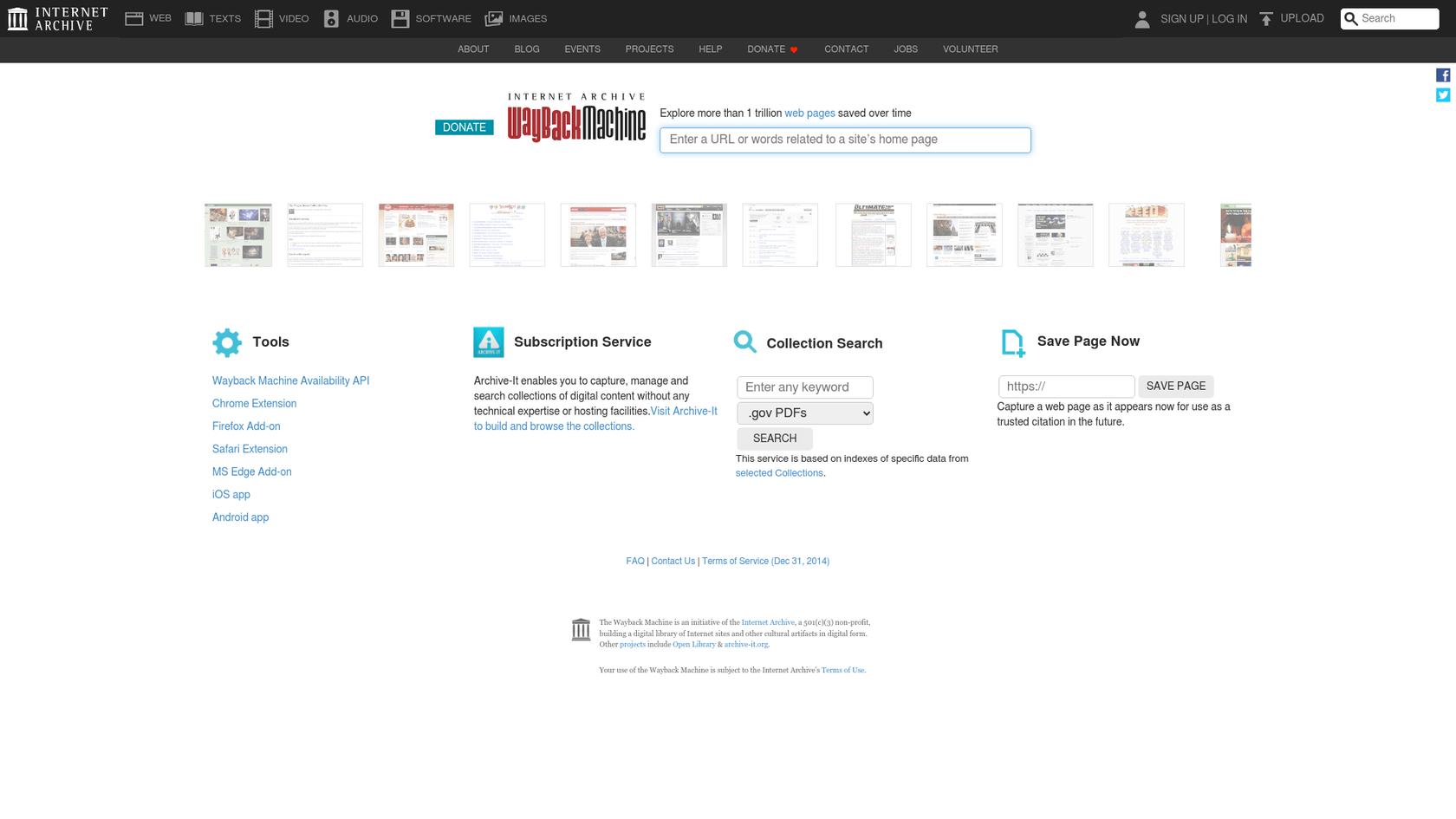Click the user account person icon

click(x=1142, y=18)
